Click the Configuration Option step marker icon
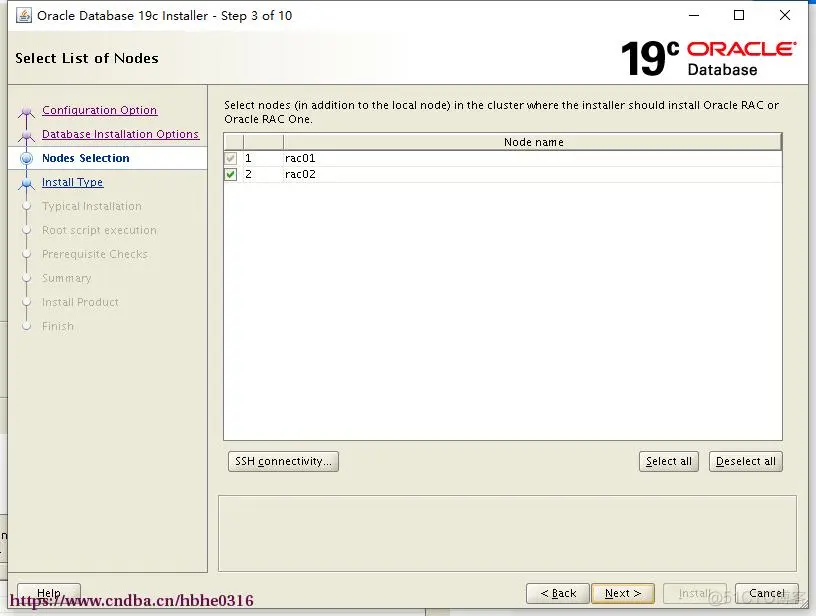The image size is (816, 616). tap(27, 111)
